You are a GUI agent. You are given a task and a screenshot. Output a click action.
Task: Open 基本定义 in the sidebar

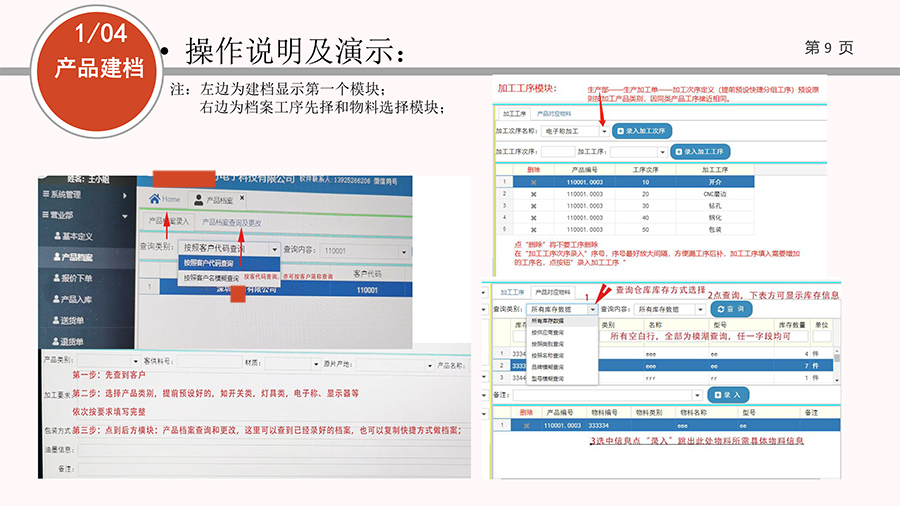(x=73, y=236)
